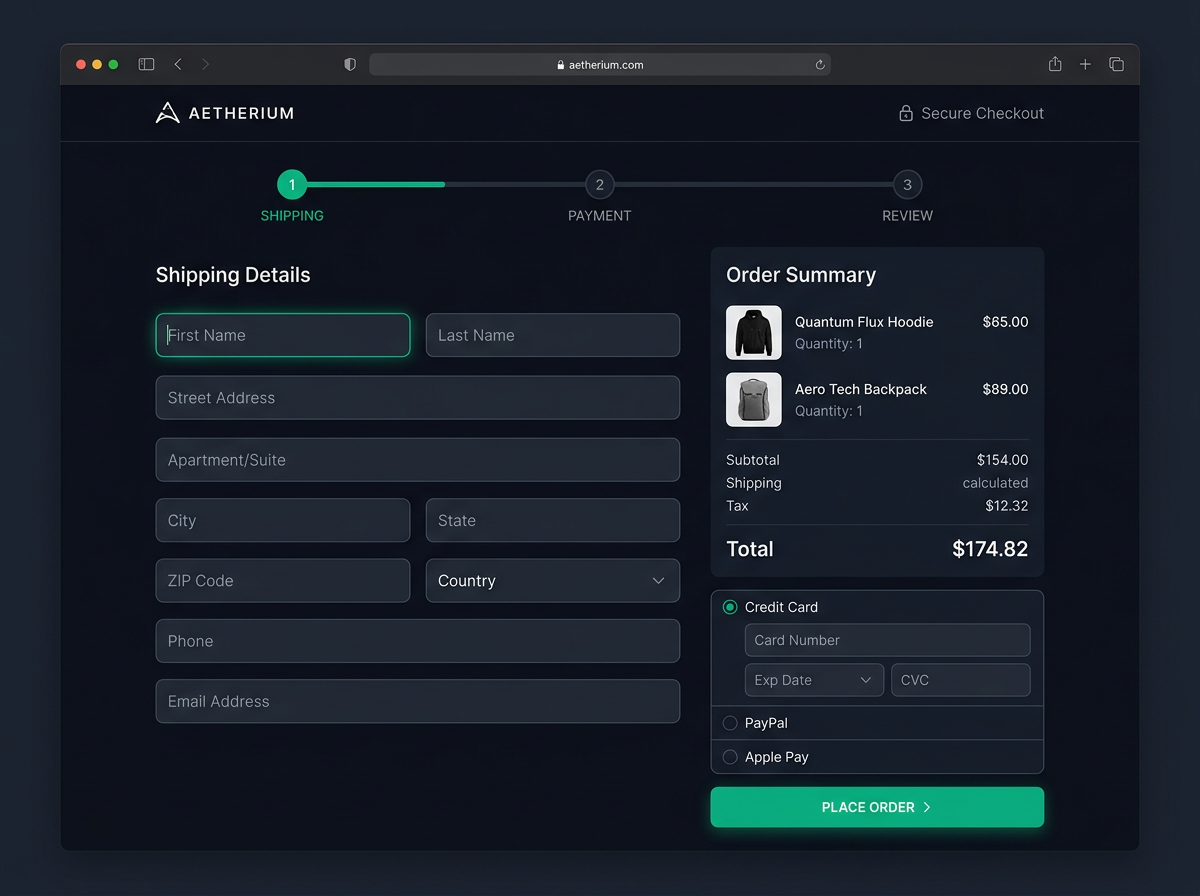Select the Credit Card payment option
The height and width of the screenshot is (896, 1200).
click(729, 606)
